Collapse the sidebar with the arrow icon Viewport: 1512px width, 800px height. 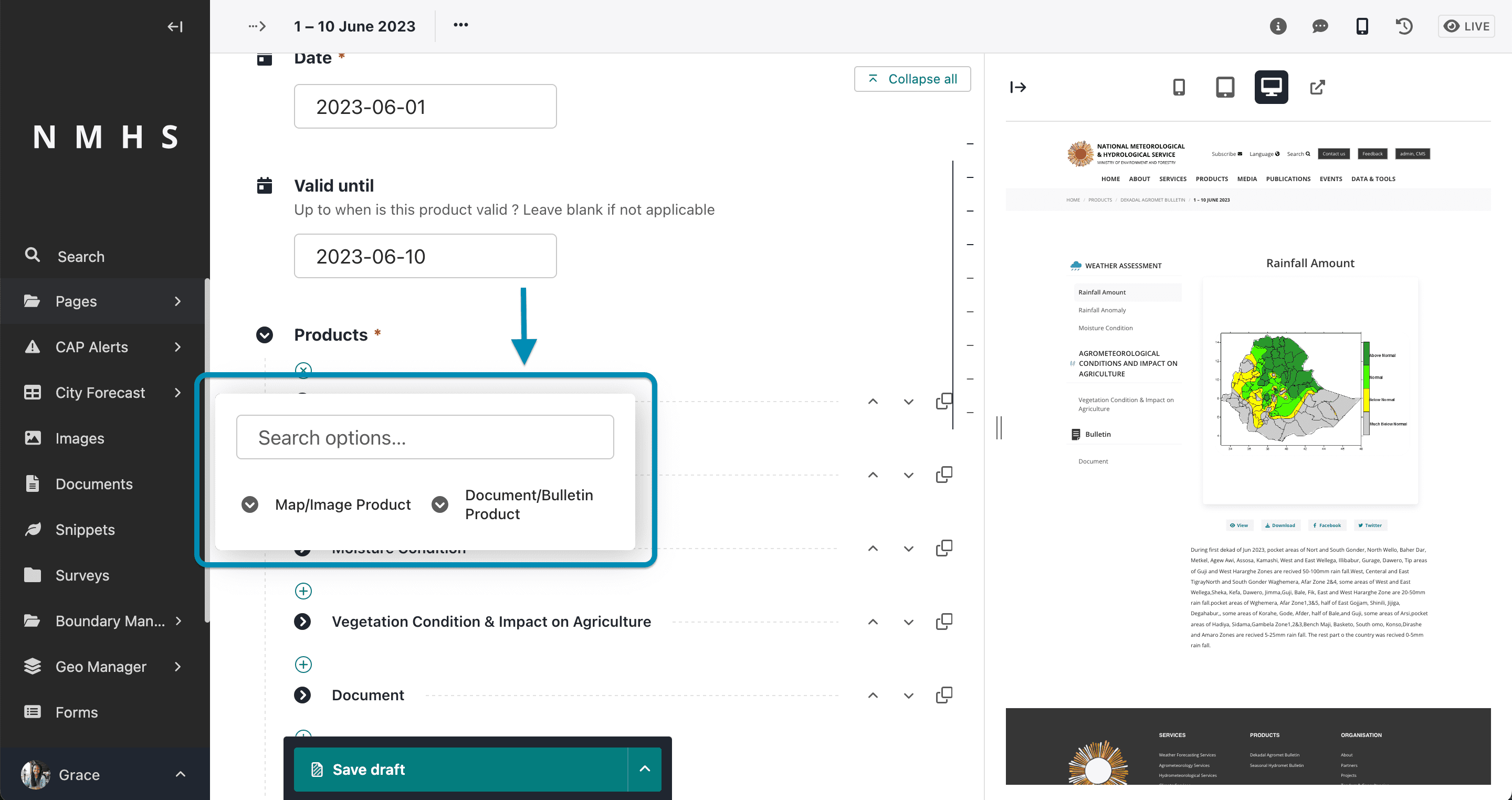(x=175, y=26)
